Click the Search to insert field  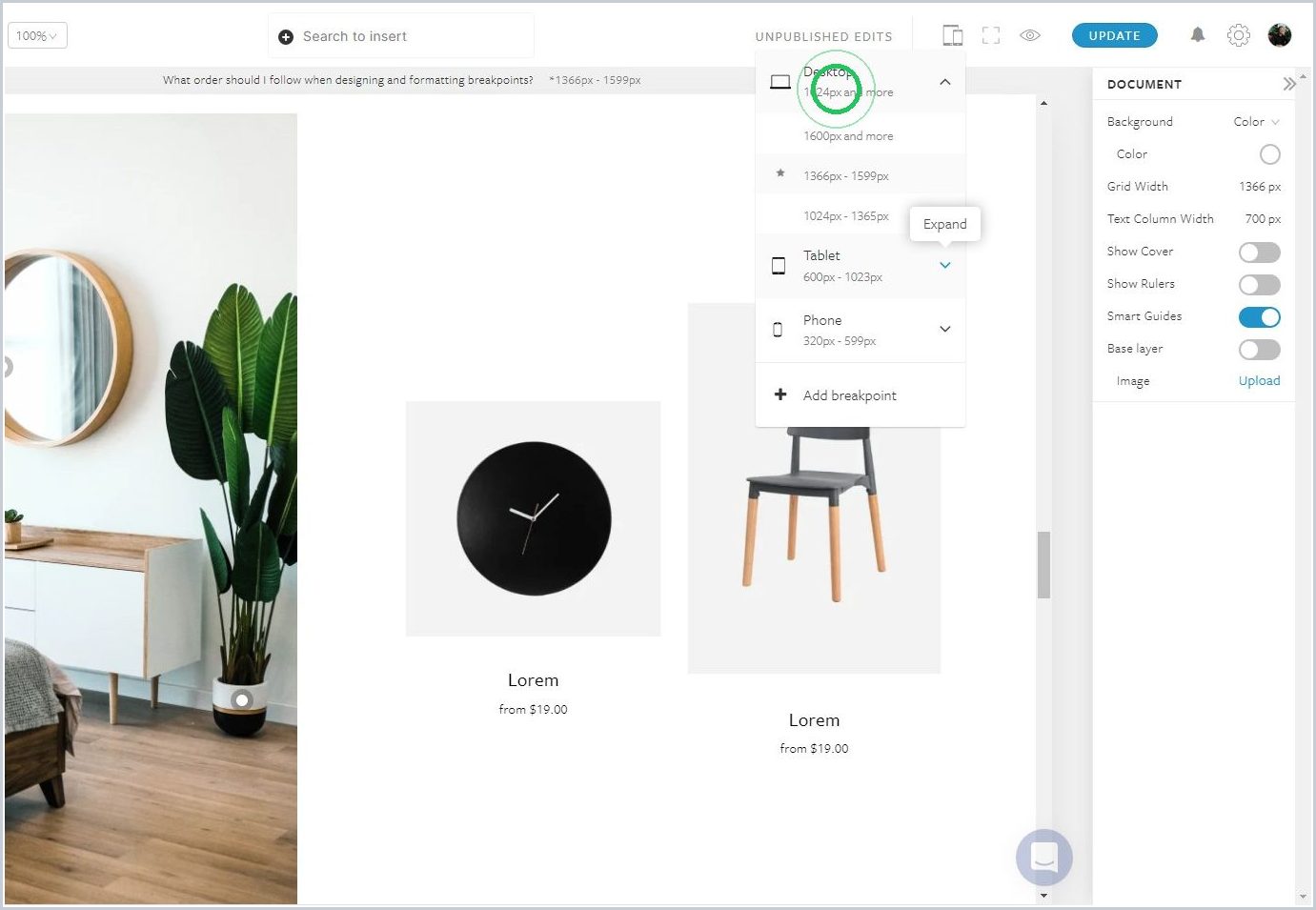(401, 36)
